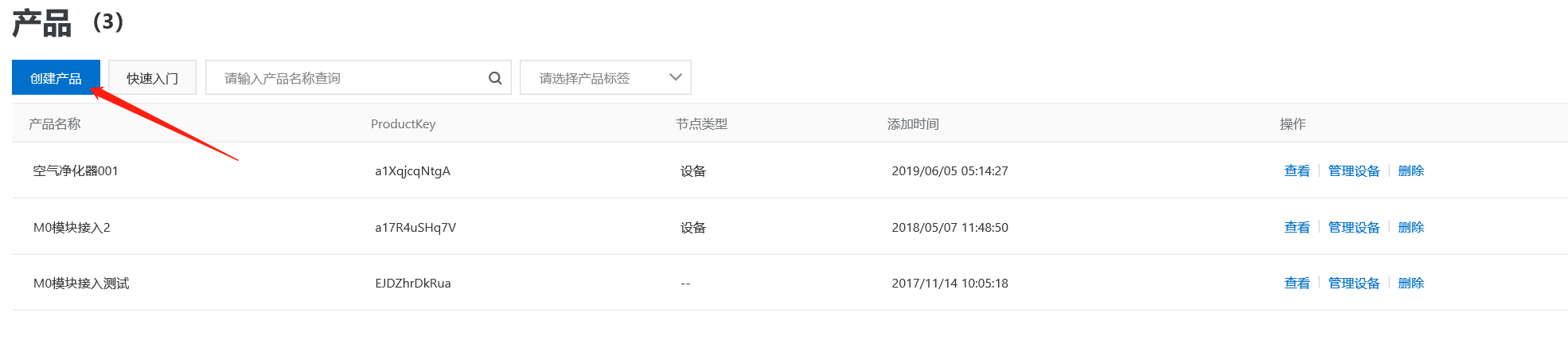This screenshot has height=364, width=1568.
Task: Select the 空气净化器001 product name
Action: tap(76, 170)
